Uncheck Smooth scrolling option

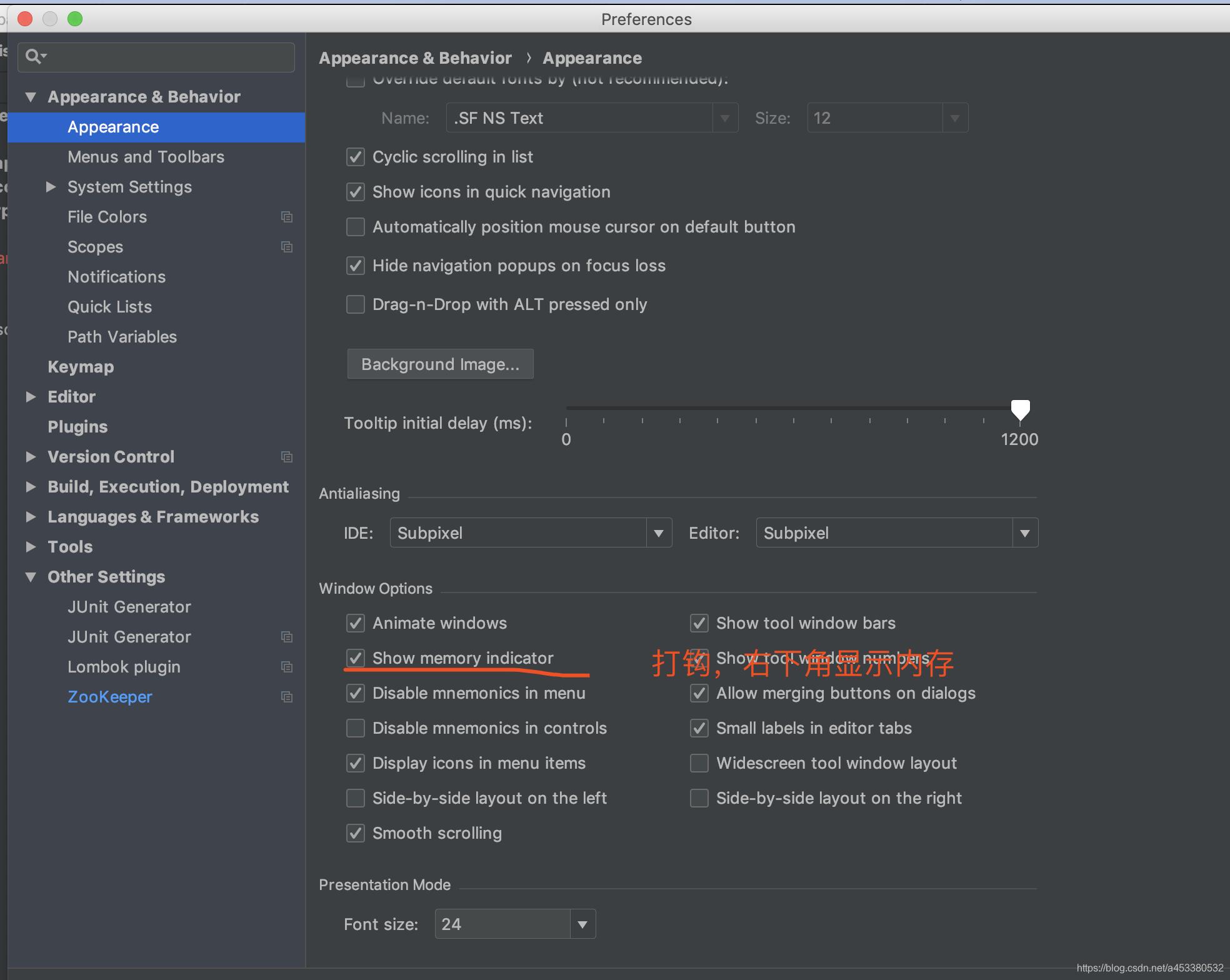click(x=356, y=833)
